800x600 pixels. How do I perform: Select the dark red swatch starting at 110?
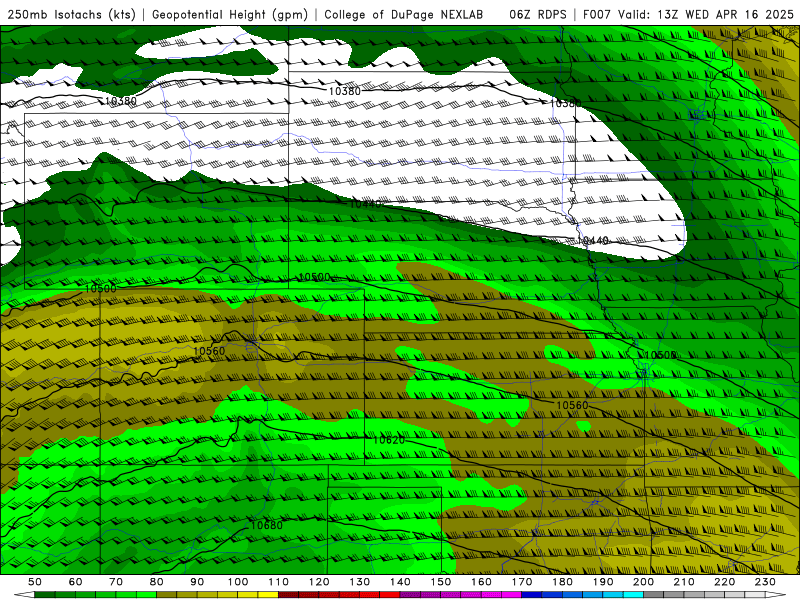(288, 594)
